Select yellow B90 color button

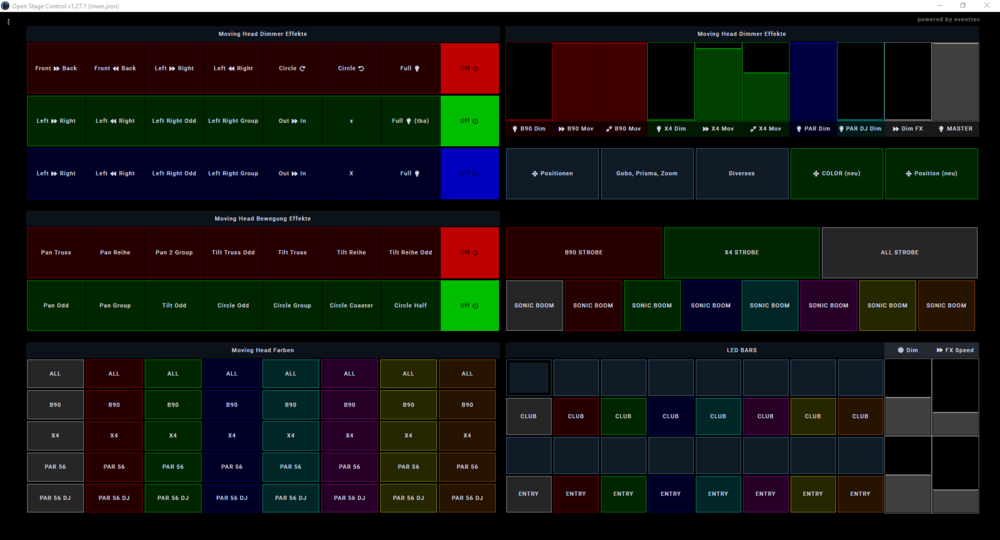click(x=408, y=405)
